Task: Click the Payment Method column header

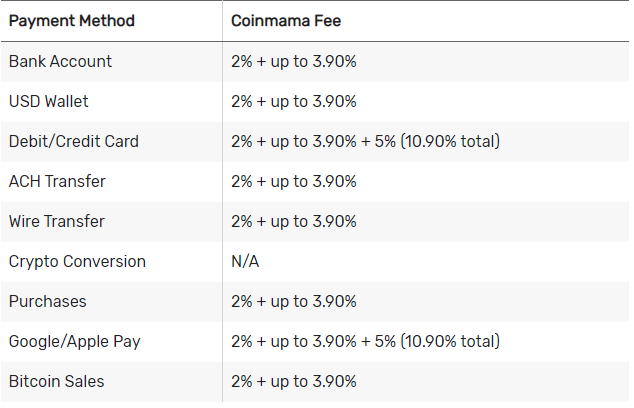Action: coord(72,21)
